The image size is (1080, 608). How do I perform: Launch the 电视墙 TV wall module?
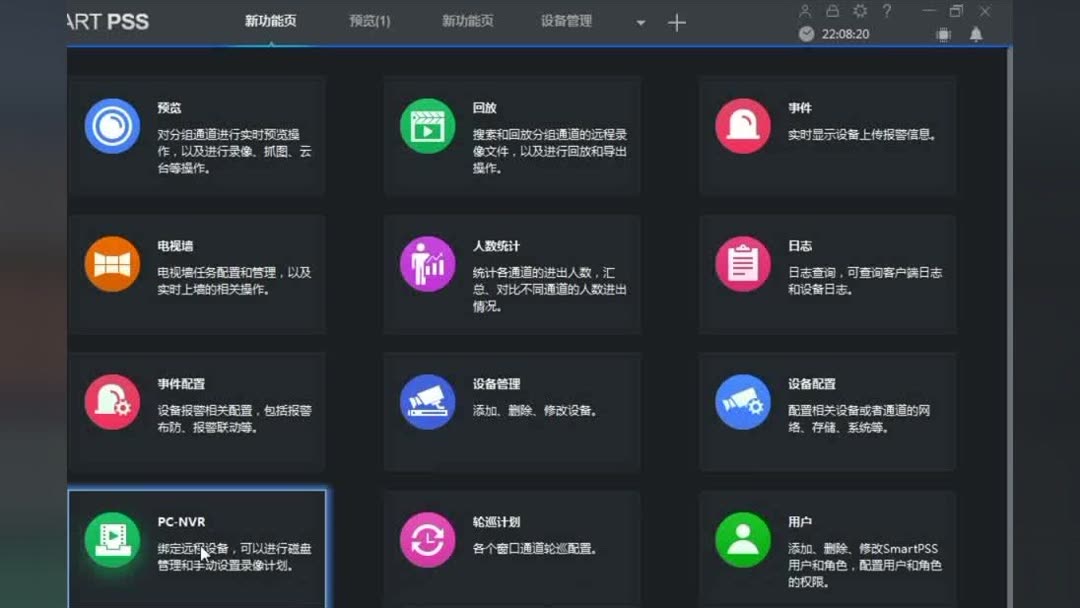tap(195, 273)
